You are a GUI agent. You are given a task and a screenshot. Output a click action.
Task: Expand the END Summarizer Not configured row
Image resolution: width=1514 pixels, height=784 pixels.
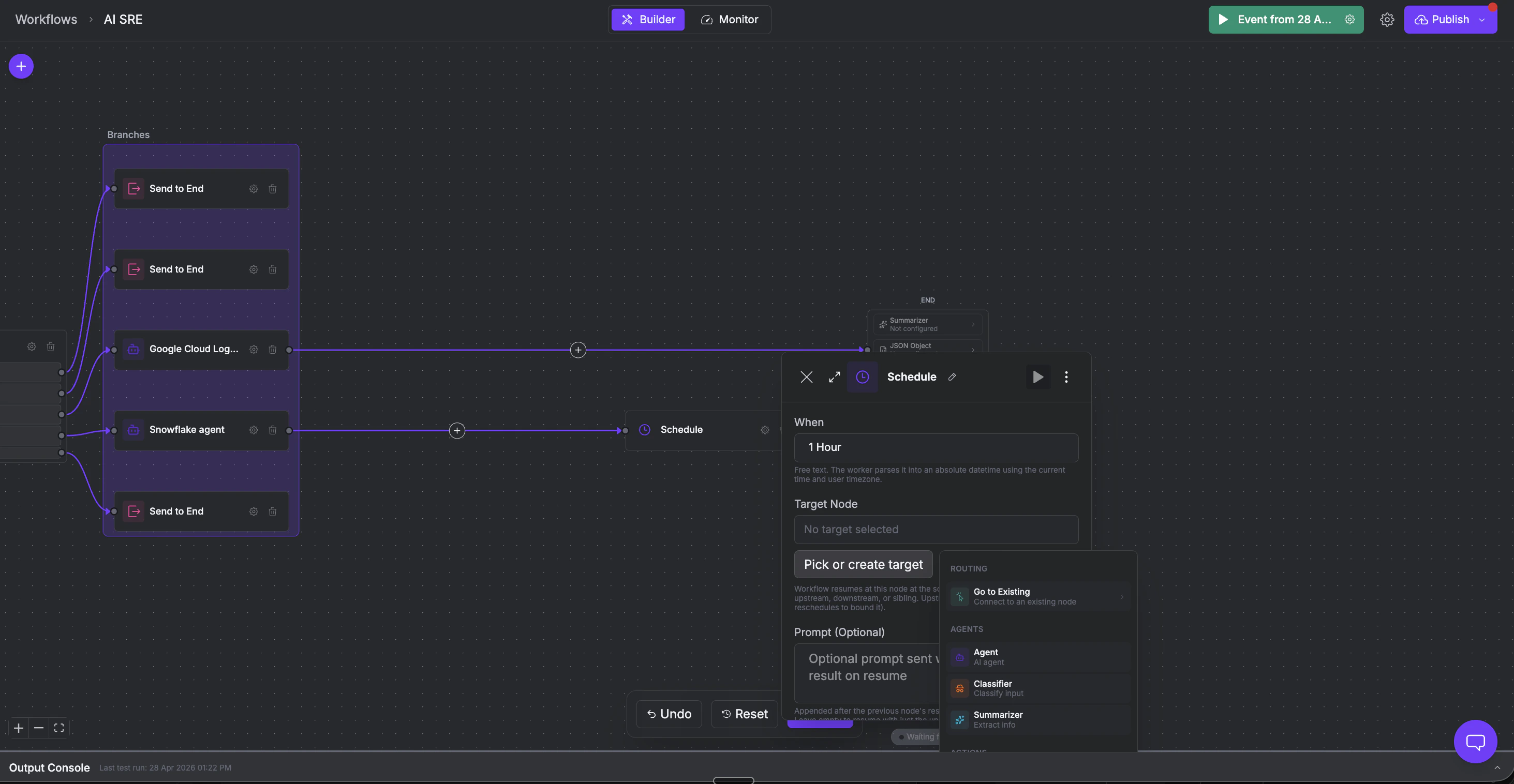(x=927, y=324)
